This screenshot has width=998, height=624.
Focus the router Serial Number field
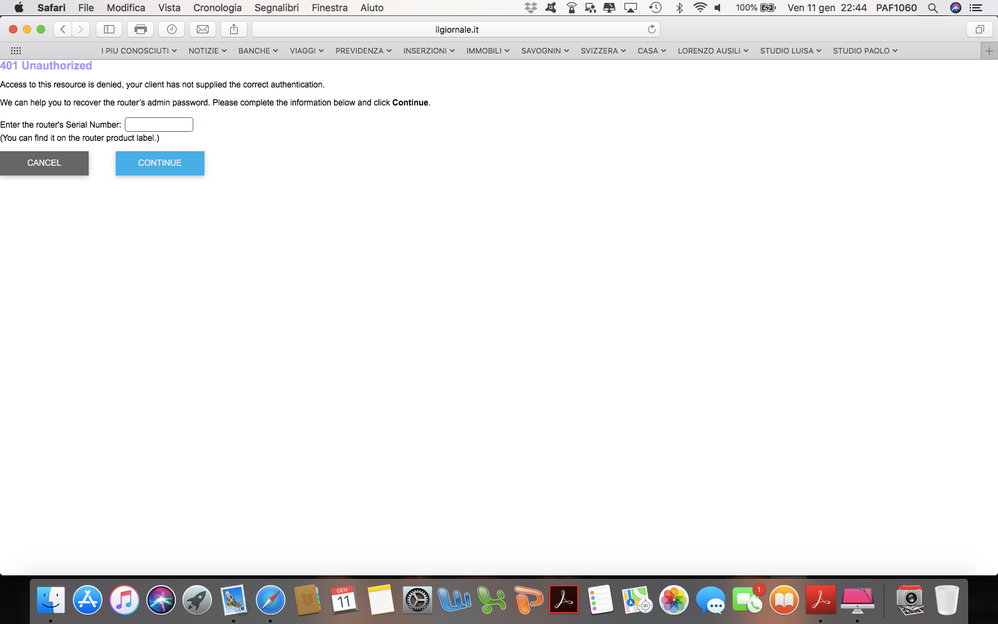[159, 124]
